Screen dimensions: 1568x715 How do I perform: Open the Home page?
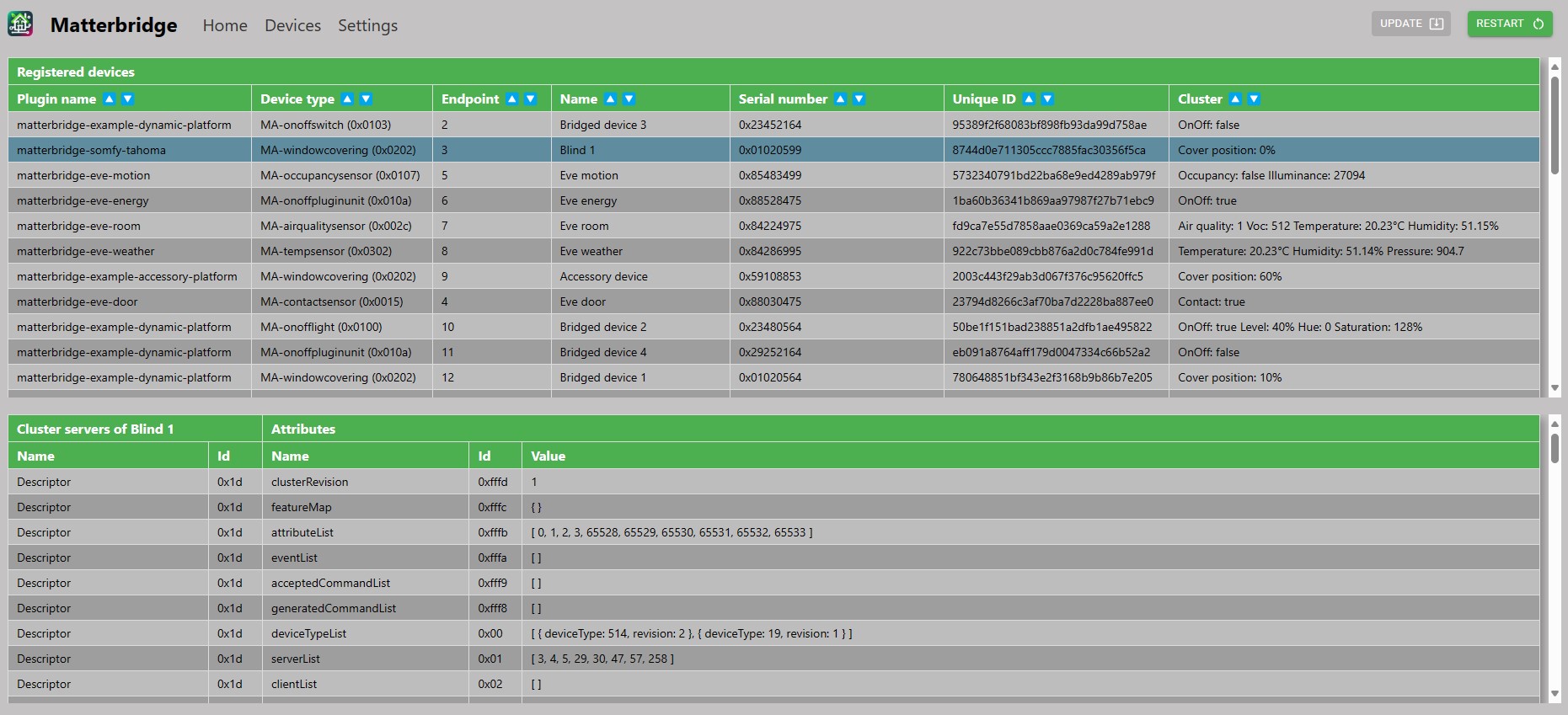click(x=225, y=25)
